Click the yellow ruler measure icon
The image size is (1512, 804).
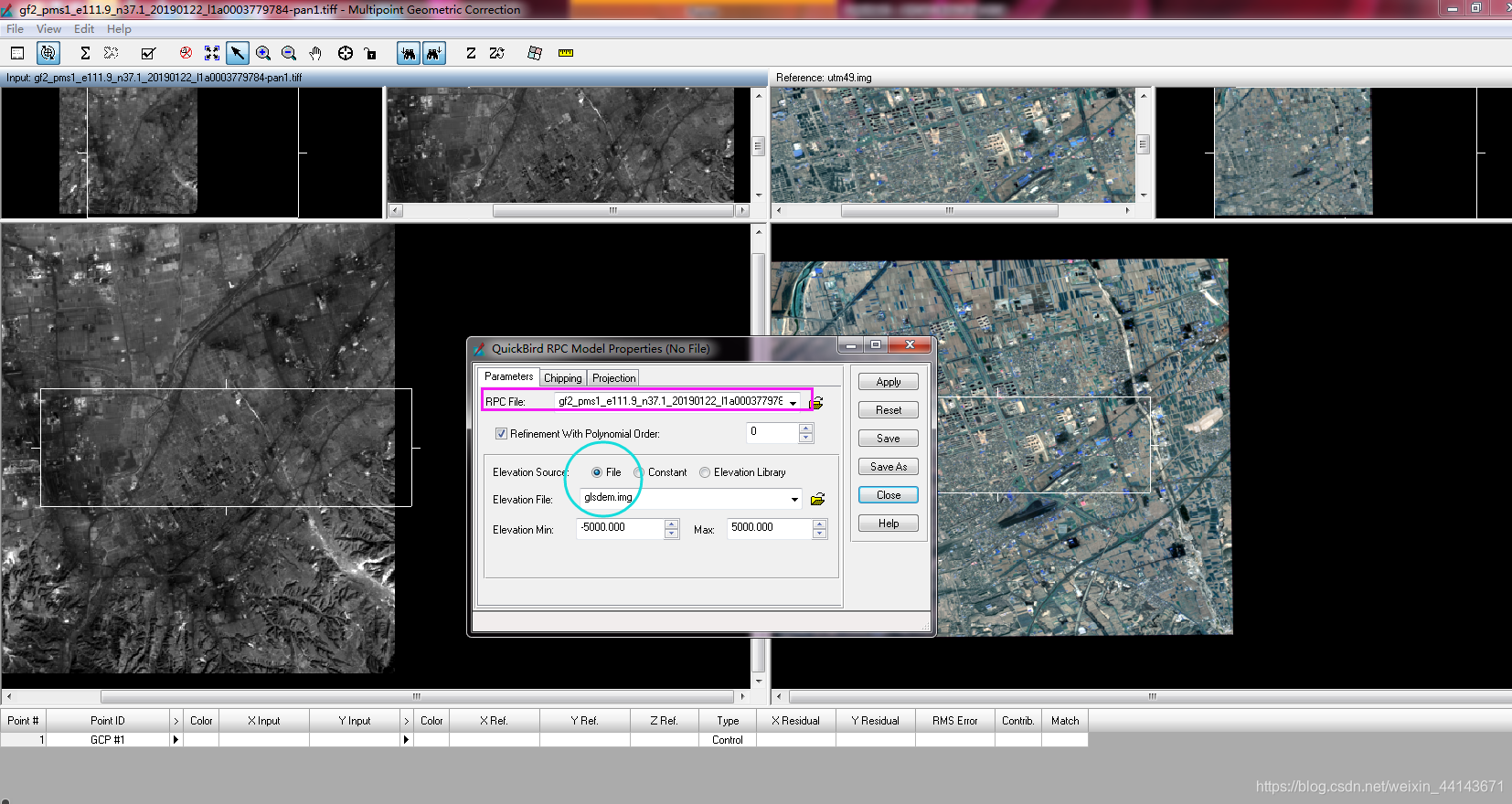pos(566,53)
